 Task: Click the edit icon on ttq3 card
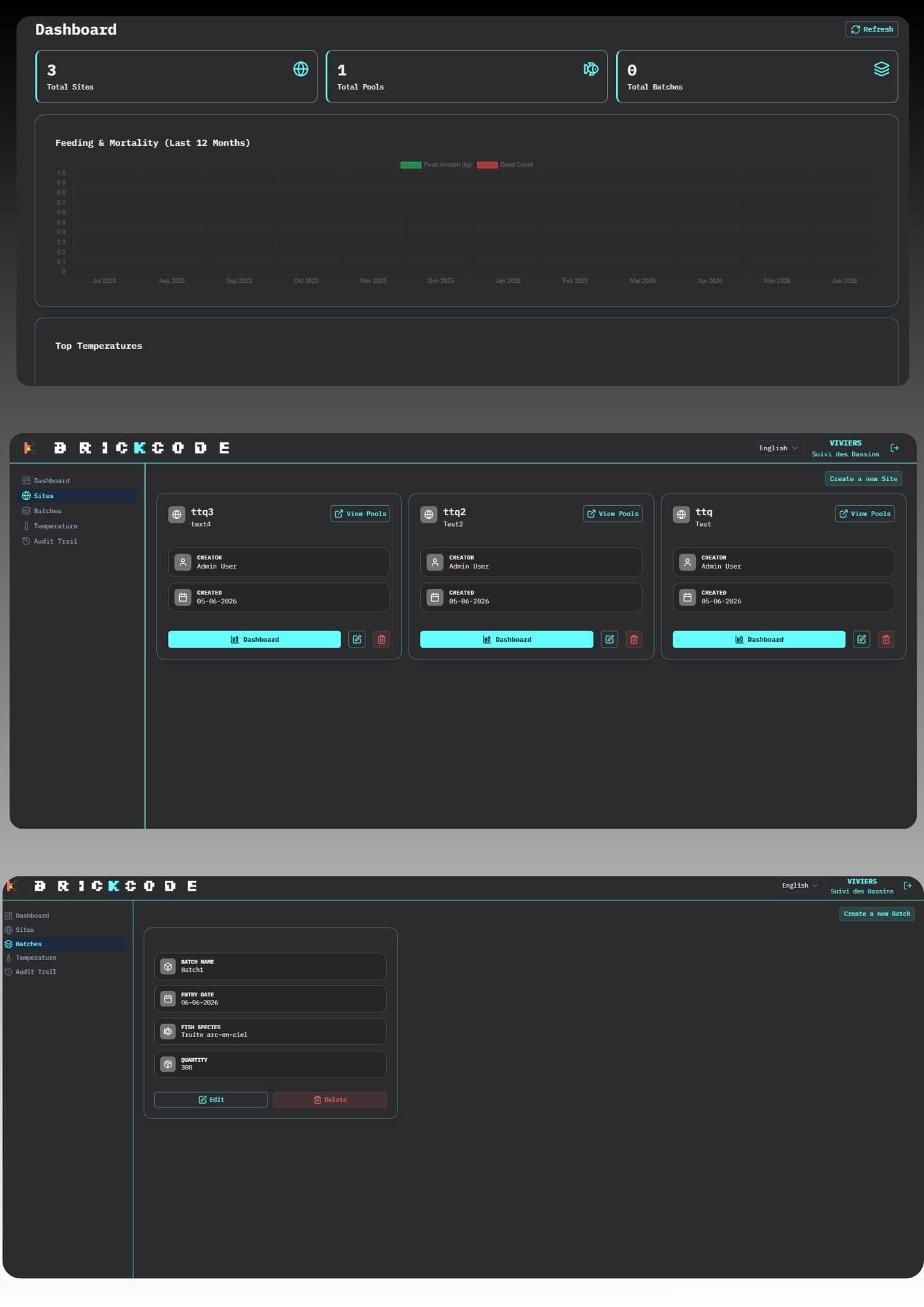pos(357,640)
